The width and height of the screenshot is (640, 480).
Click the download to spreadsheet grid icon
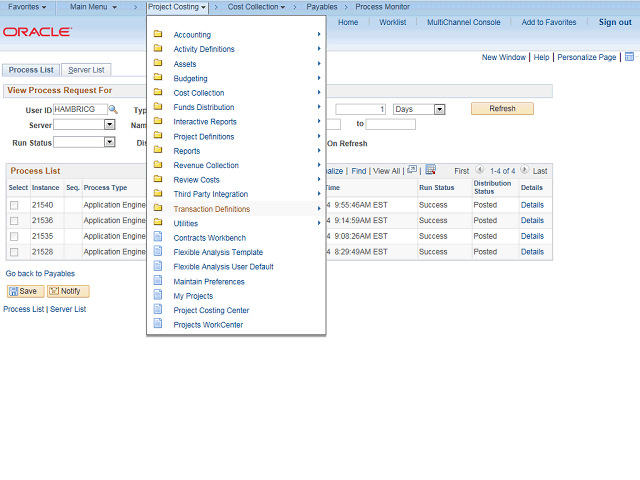tap(431, 169)
